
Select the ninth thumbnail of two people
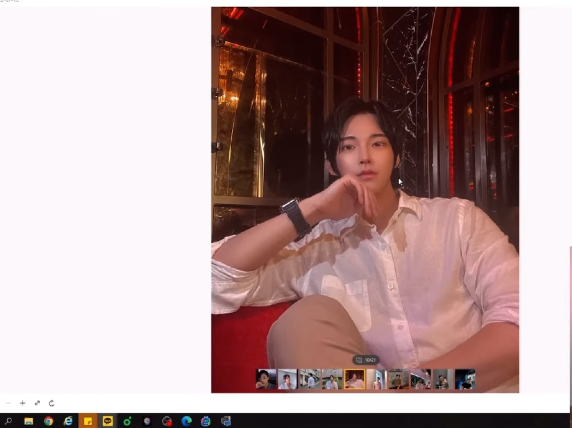(x=443, y=379)
